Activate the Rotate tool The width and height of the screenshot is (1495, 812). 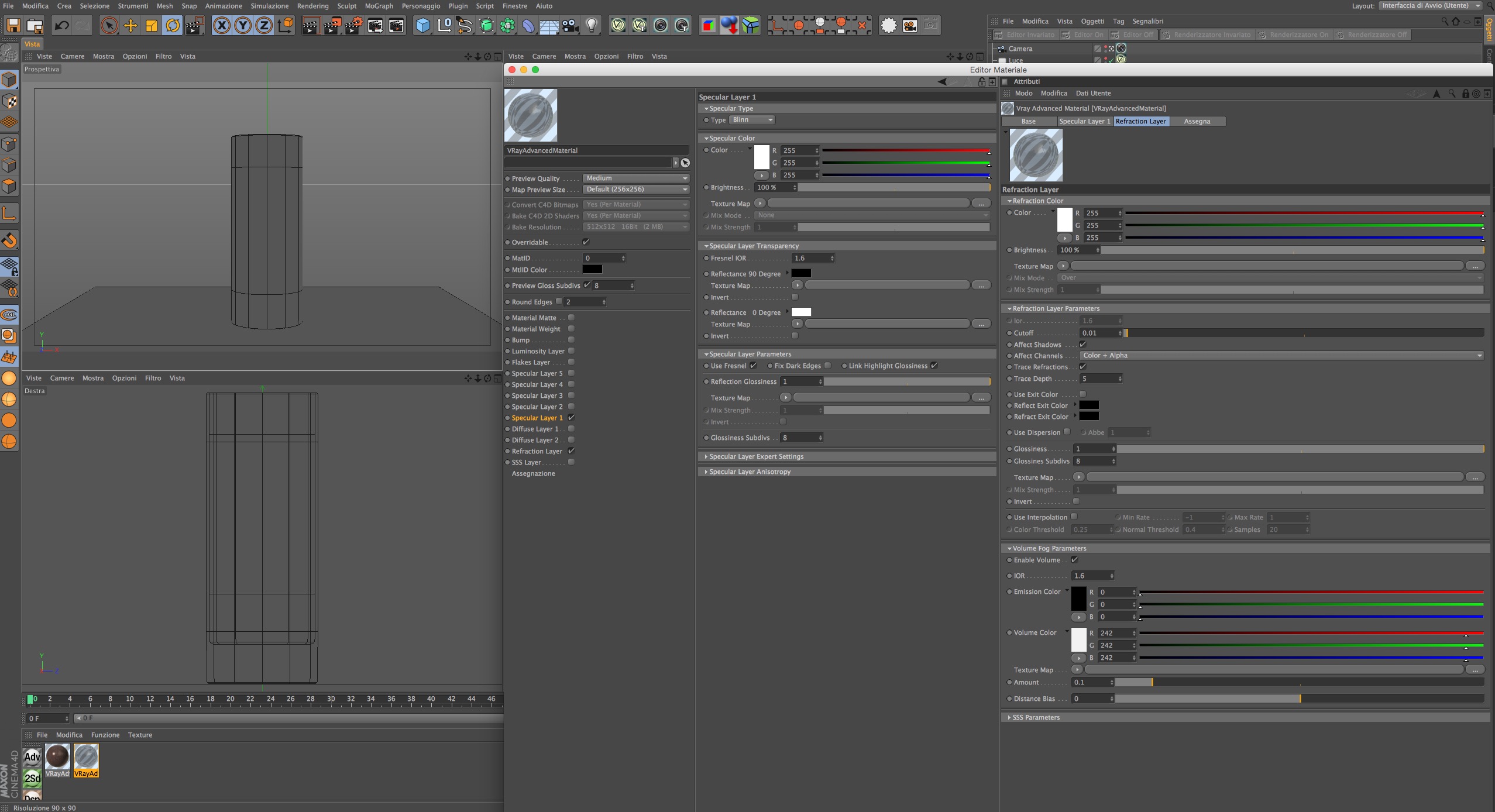tap(173, 26)
